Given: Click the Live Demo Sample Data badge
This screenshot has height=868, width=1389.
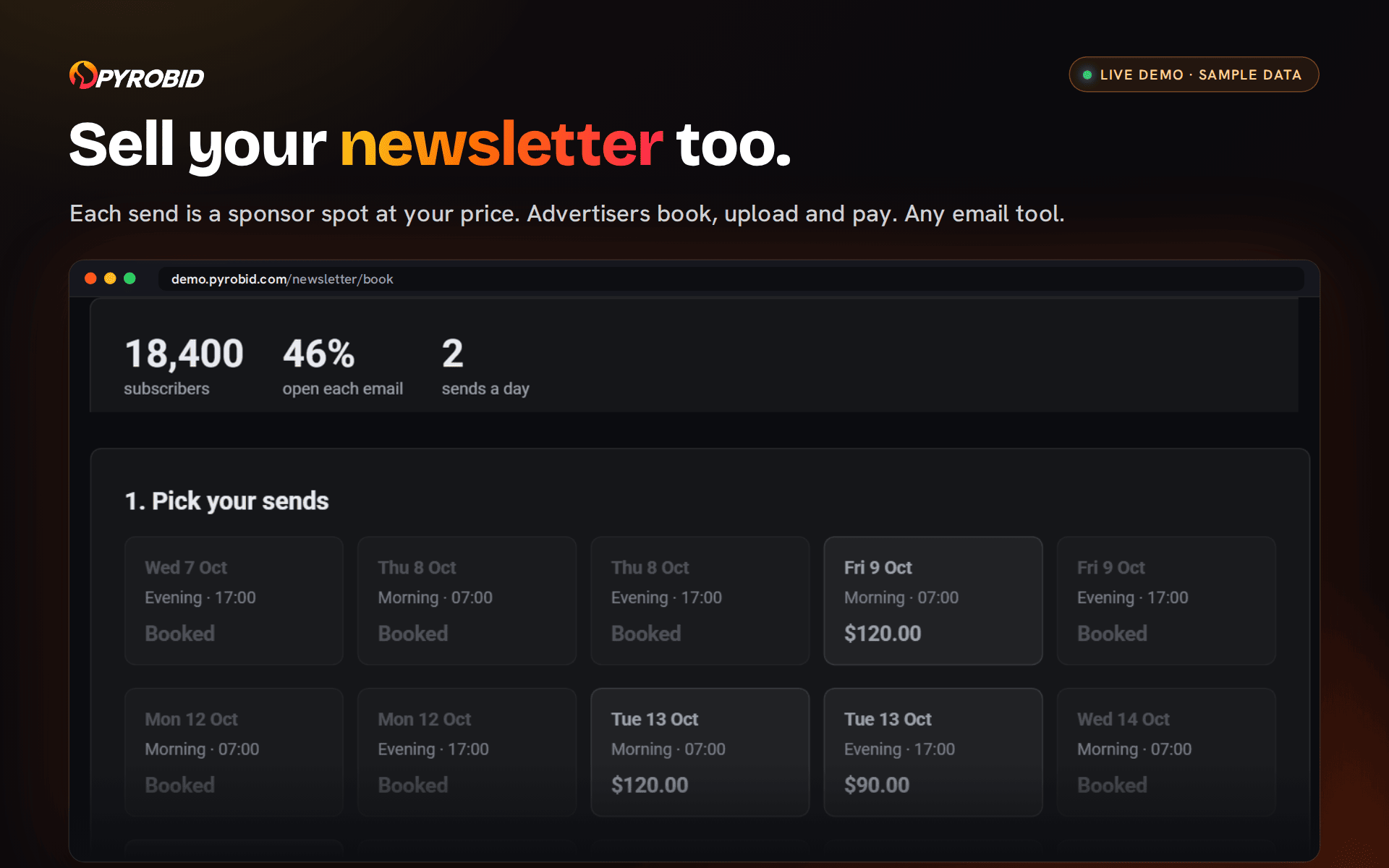Looking at the screenshot, I should (1194, 75).
